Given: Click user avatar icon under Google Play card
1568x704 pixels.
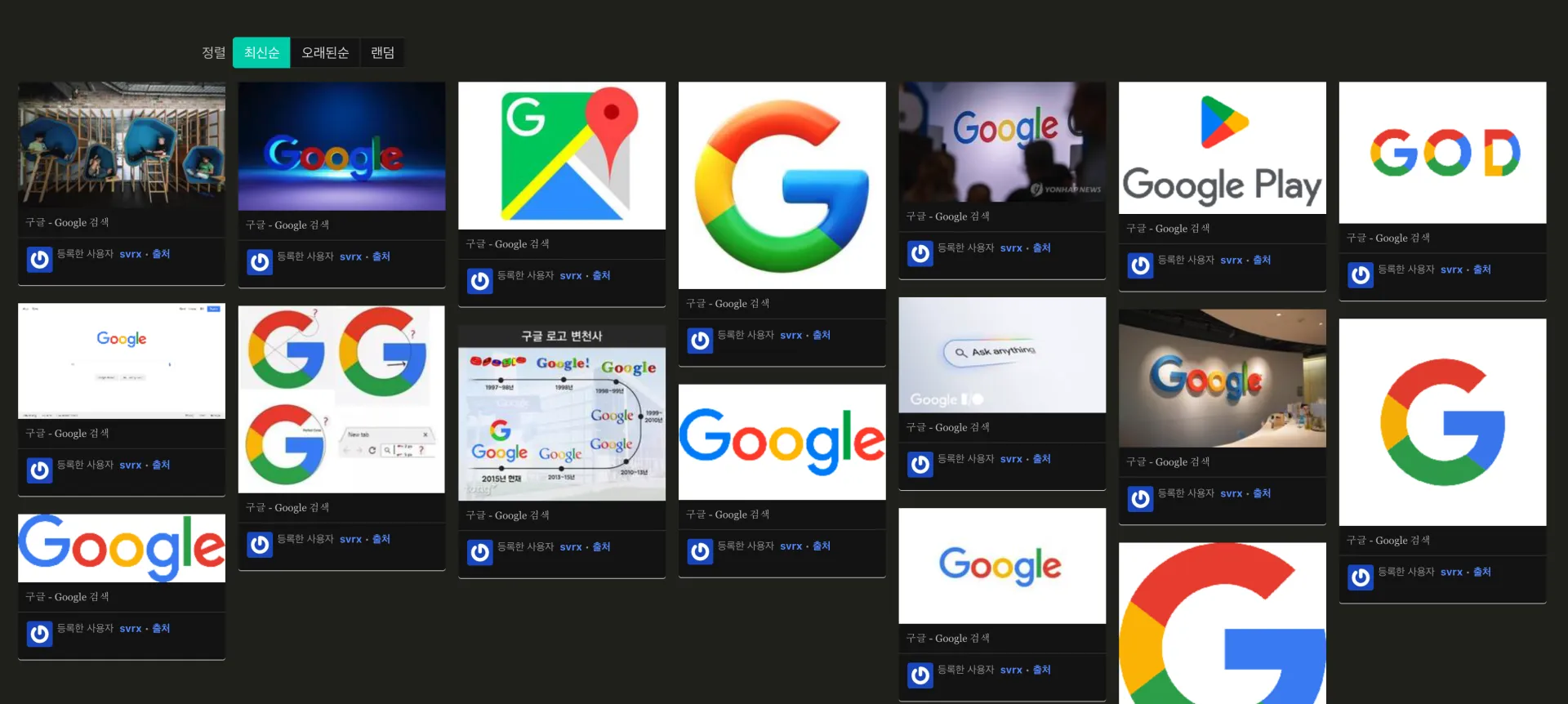Looking at the screenshot, I should (x=1140, y=265).
